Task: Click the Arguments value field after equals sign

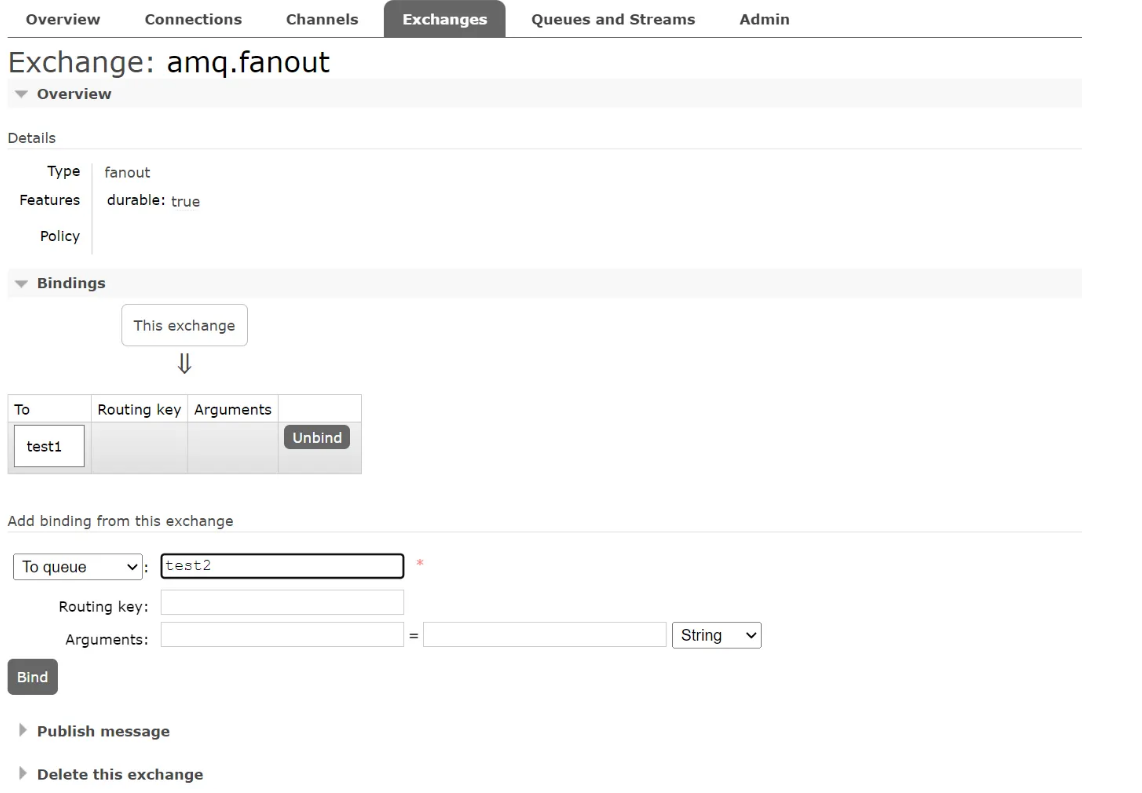Action: (x=544, y=635)
